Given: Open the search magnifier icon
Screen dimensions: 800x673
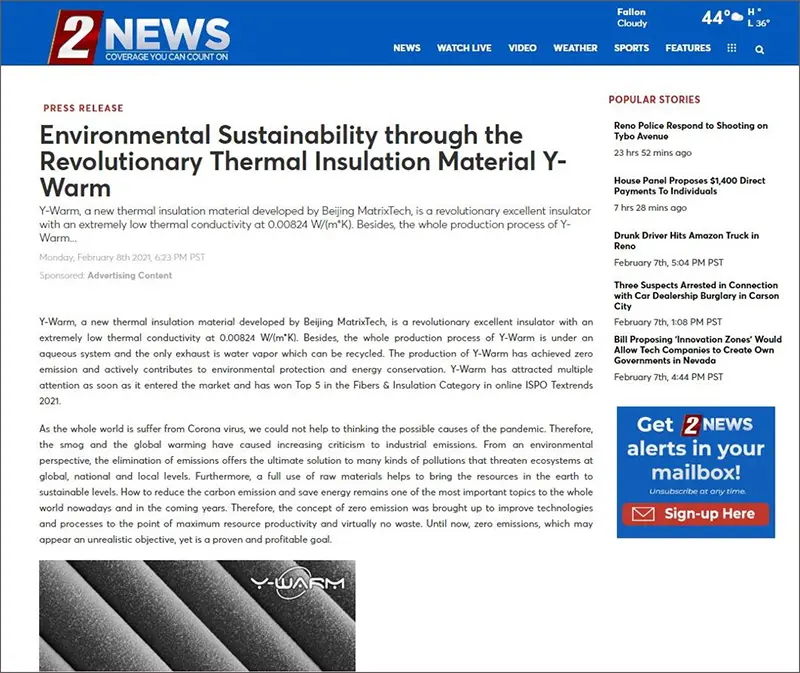Looking at the screenshot, I should coord(760,49).
